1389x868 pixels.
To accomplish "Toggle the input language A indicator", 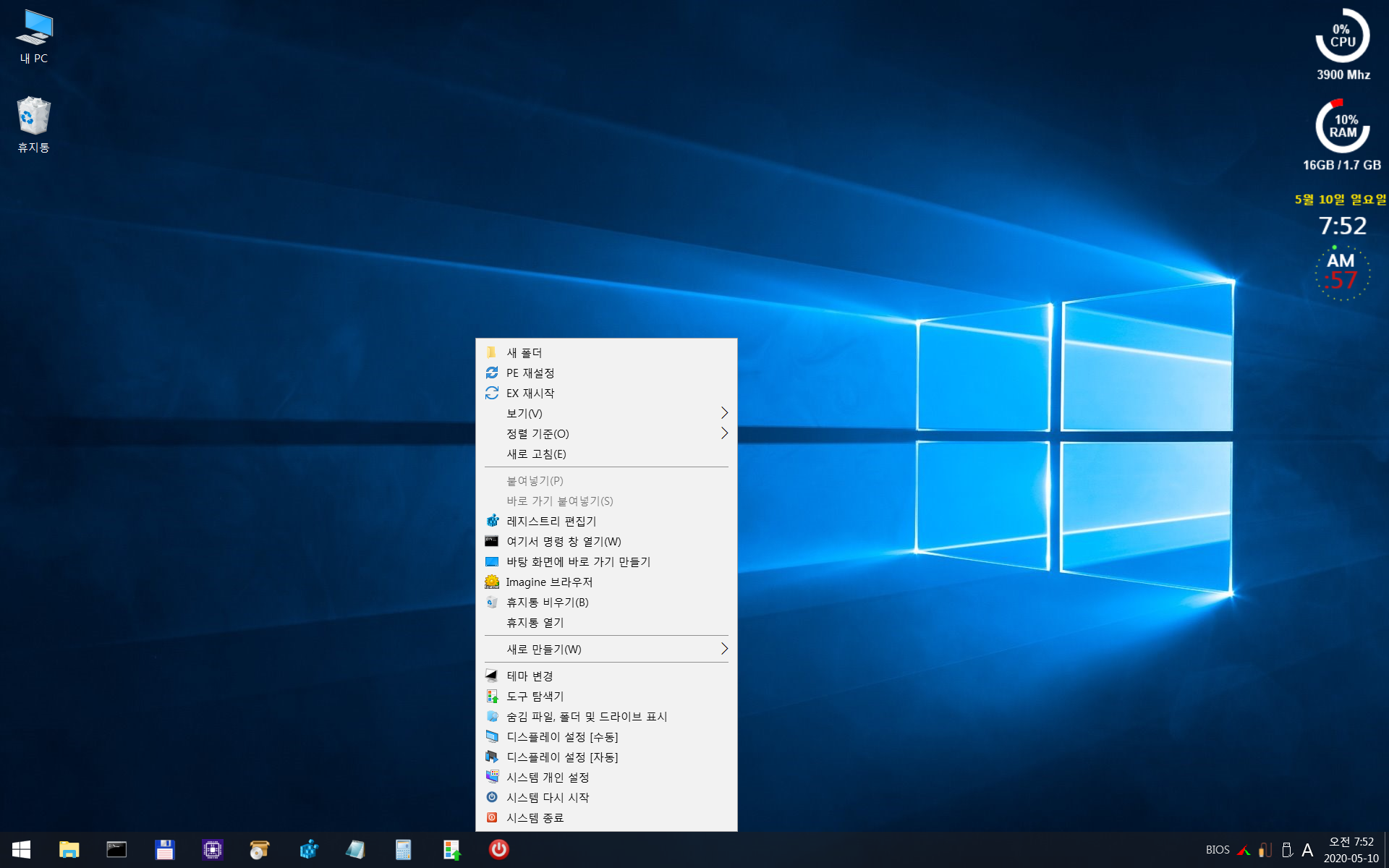I will [1307, 850].
